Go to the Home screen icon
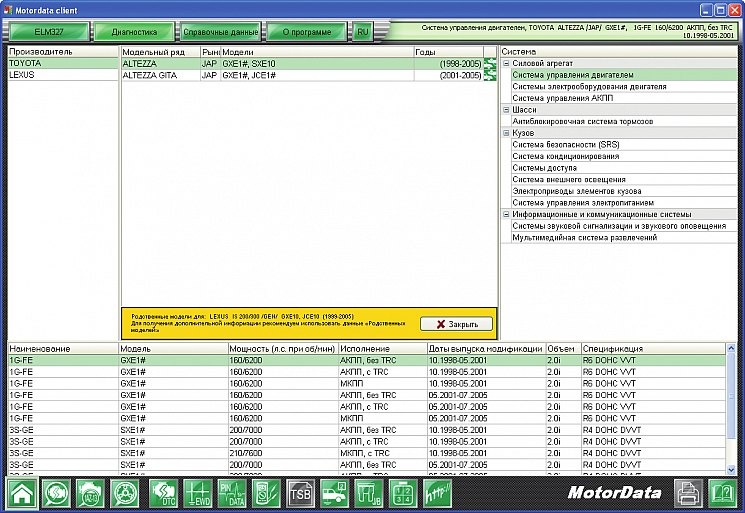 point(22,494)
